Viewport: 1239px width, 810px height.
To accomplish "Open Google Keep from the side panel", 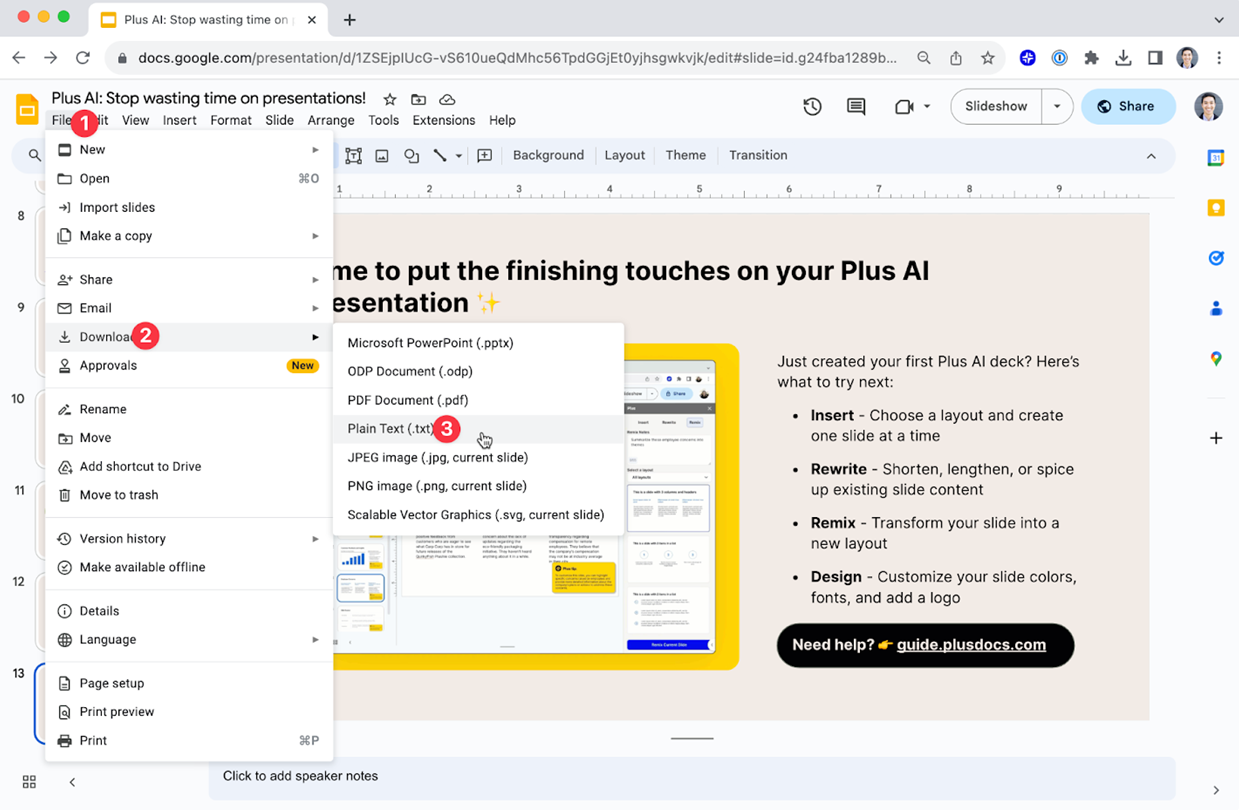I will tap(1216, 207).
